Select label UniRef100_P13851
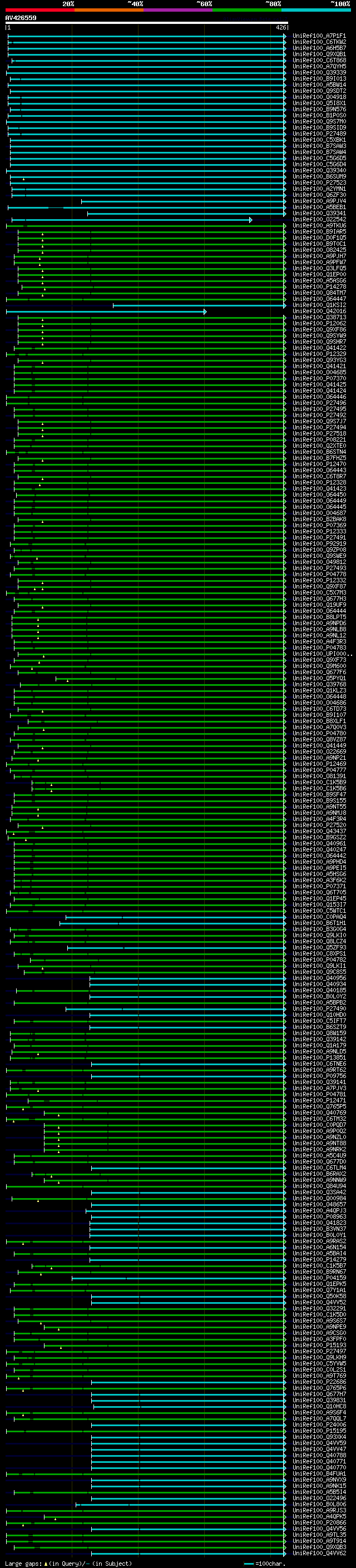Image resolution: width=356 pixels, height=1568 pixels. (x=319, y=1058)
